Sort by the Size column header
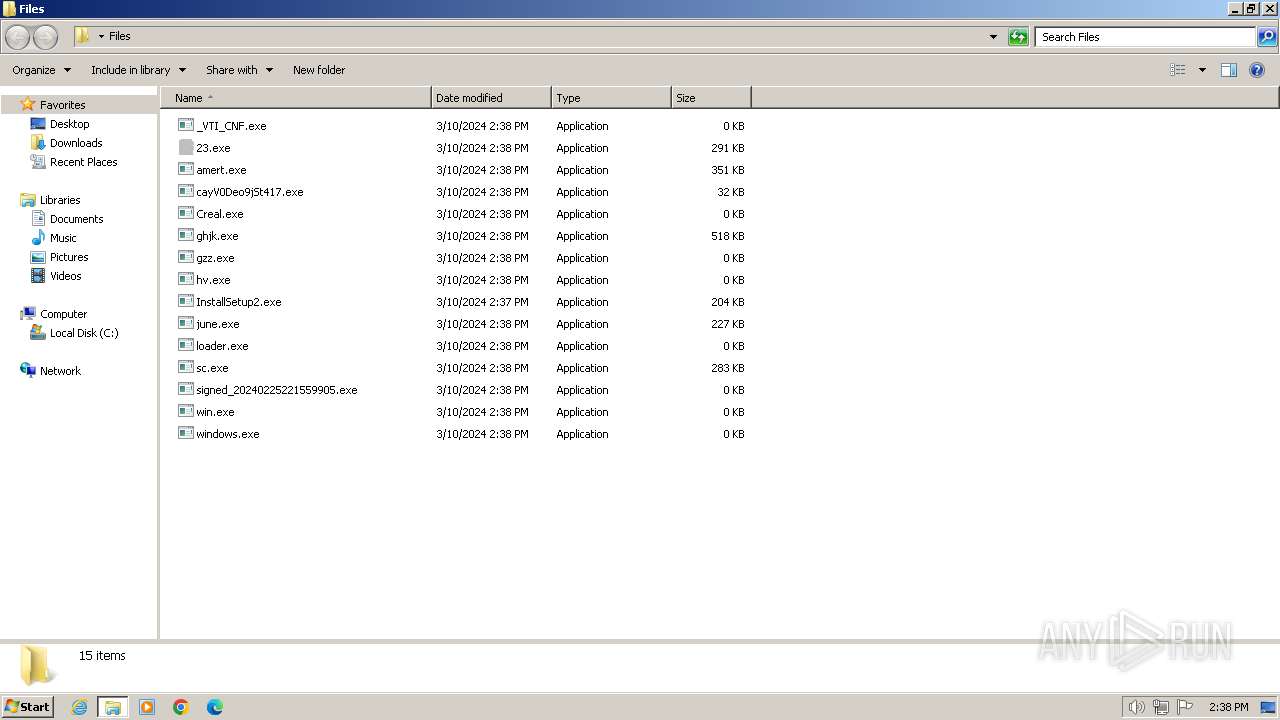Screen dimensions: 1280x720 711,98
